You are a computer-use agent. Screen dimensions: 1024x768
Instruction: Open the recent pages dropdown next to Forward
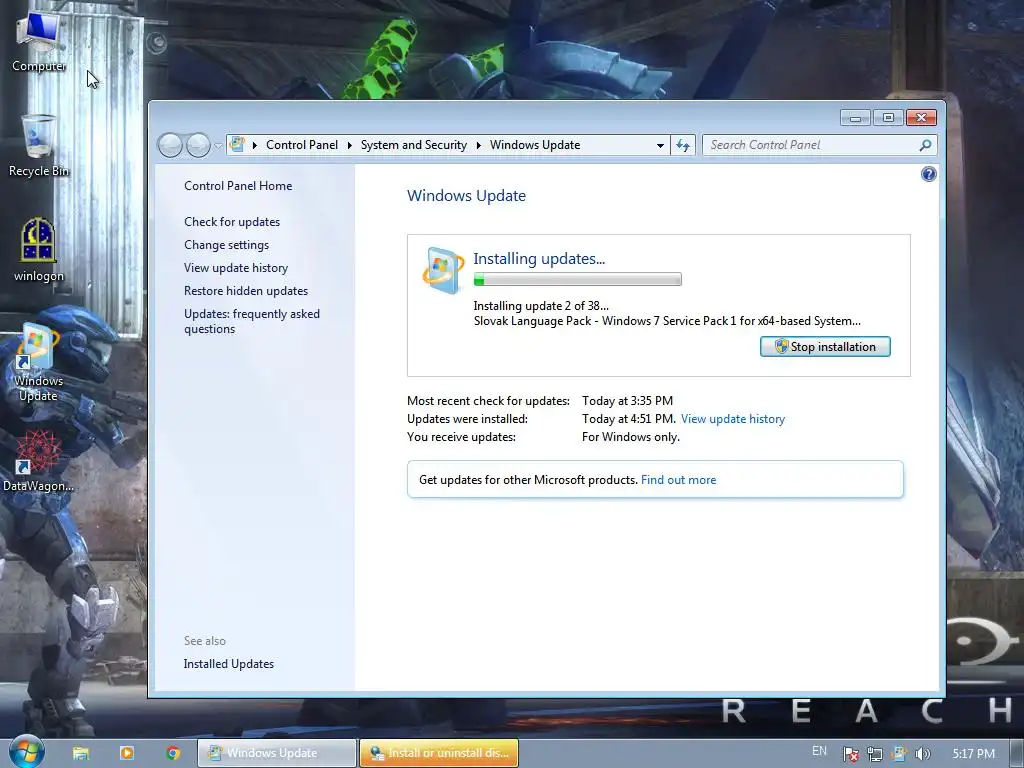tap(217, 146)
